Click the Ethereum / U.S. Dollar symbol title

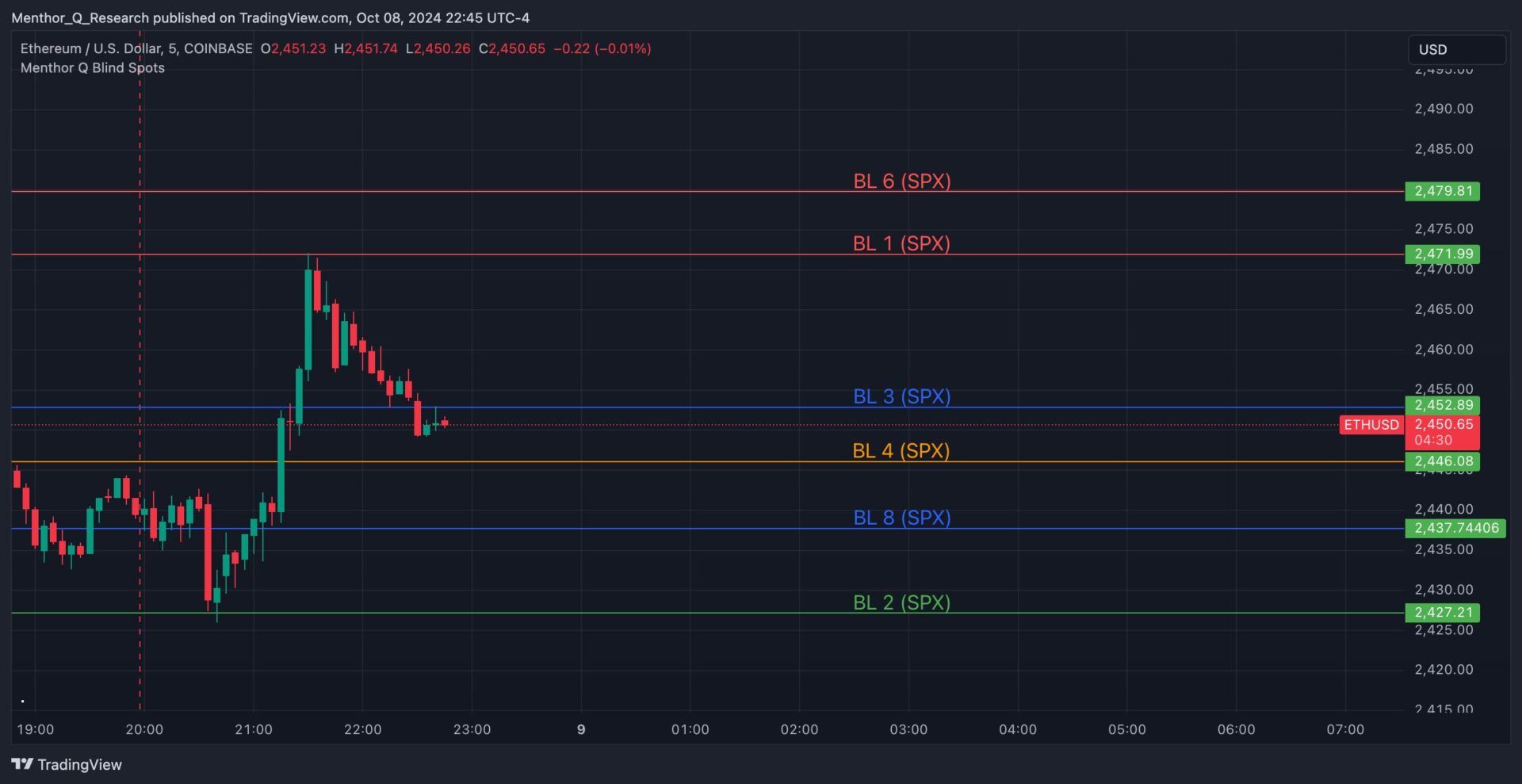[x=136, y=48]
